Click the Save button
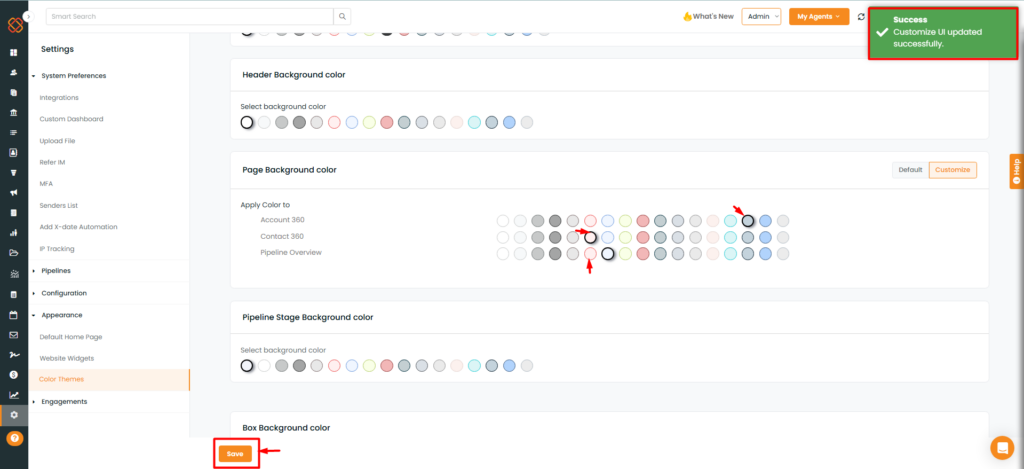Image resolution: width=1024 pixels, height=469 pixels. coord(235,453)
